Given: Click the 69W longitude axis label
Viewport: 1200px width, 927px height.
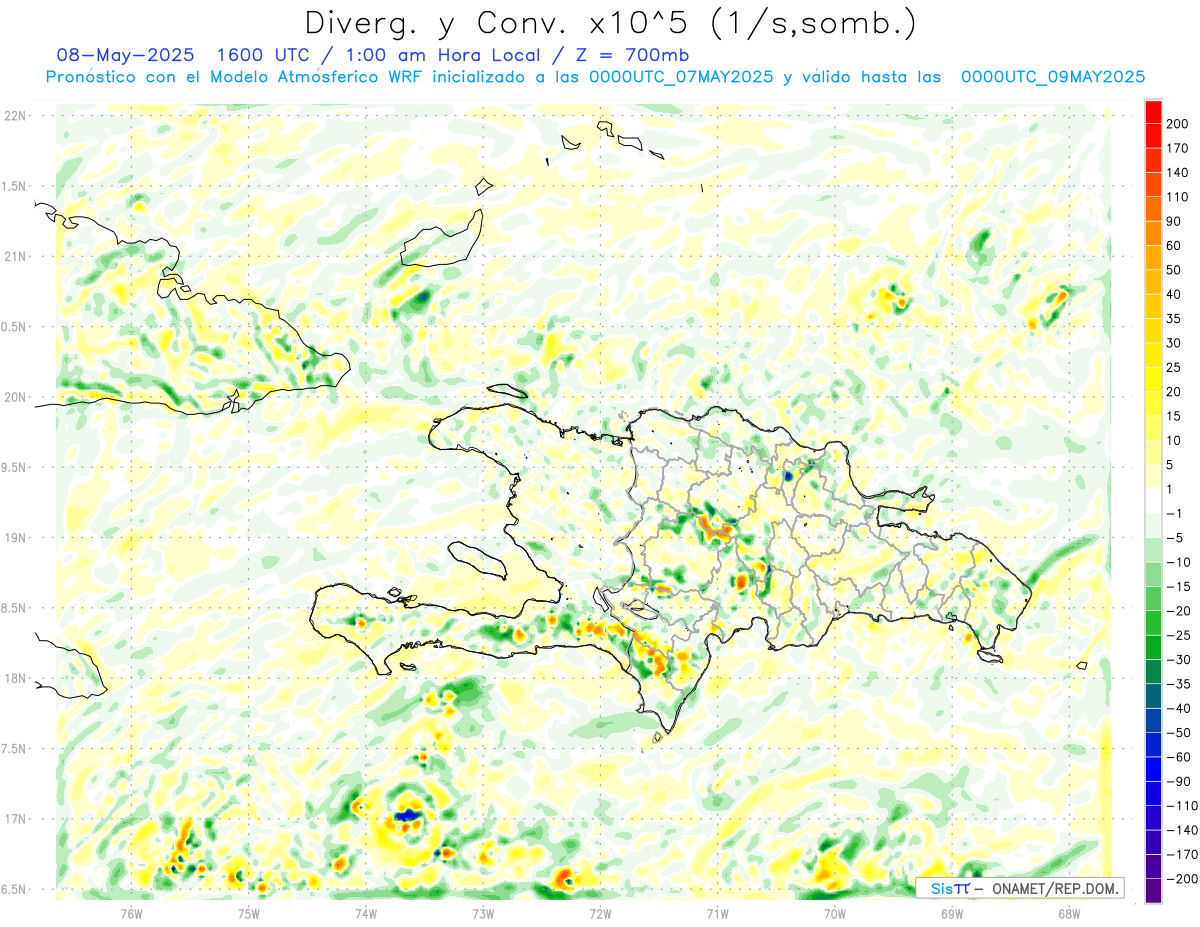Looking at the screenshot, I should point(951,912).
